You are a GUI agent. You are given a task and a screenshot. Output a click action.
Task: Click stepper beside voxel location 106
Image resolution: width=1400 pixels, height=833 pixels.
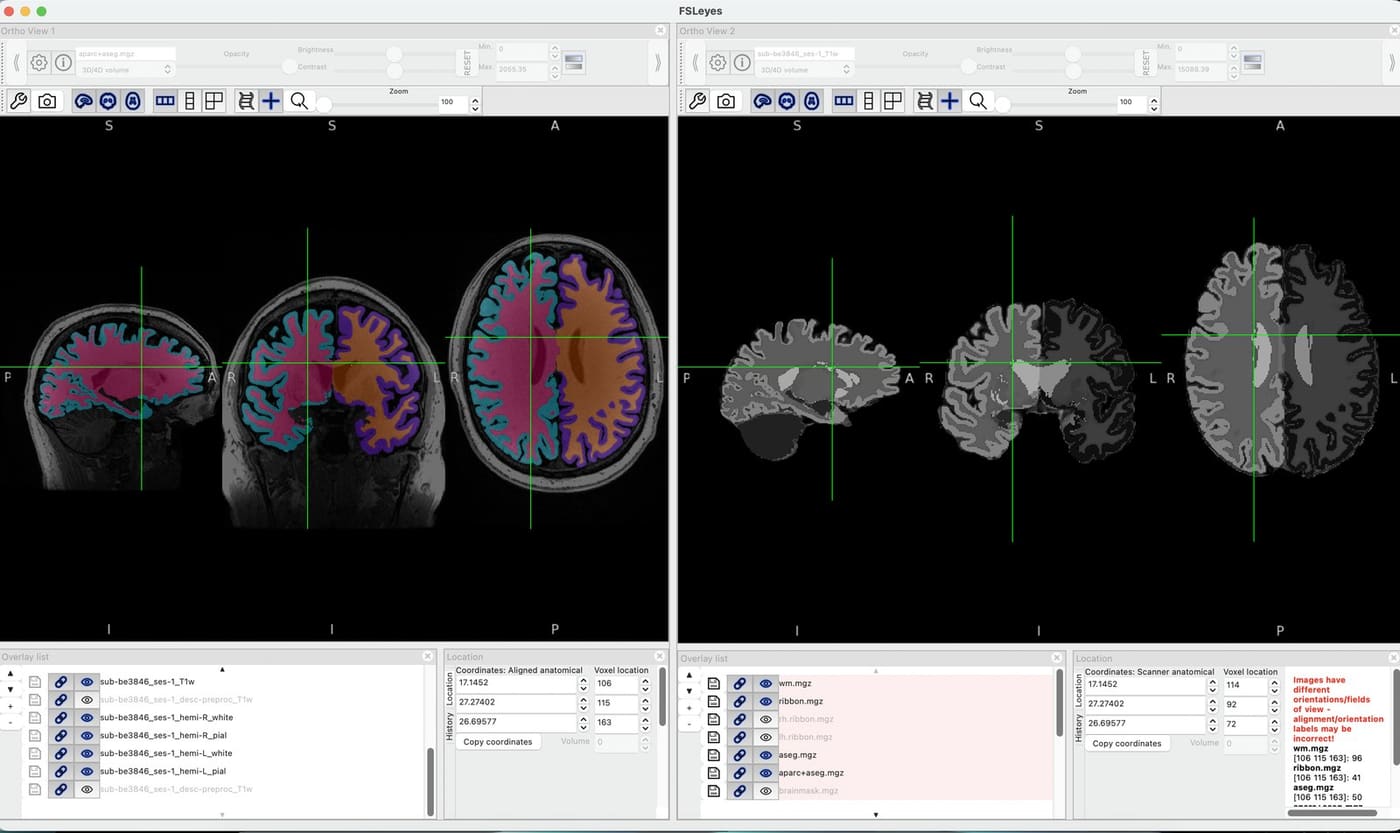point(645,685)
